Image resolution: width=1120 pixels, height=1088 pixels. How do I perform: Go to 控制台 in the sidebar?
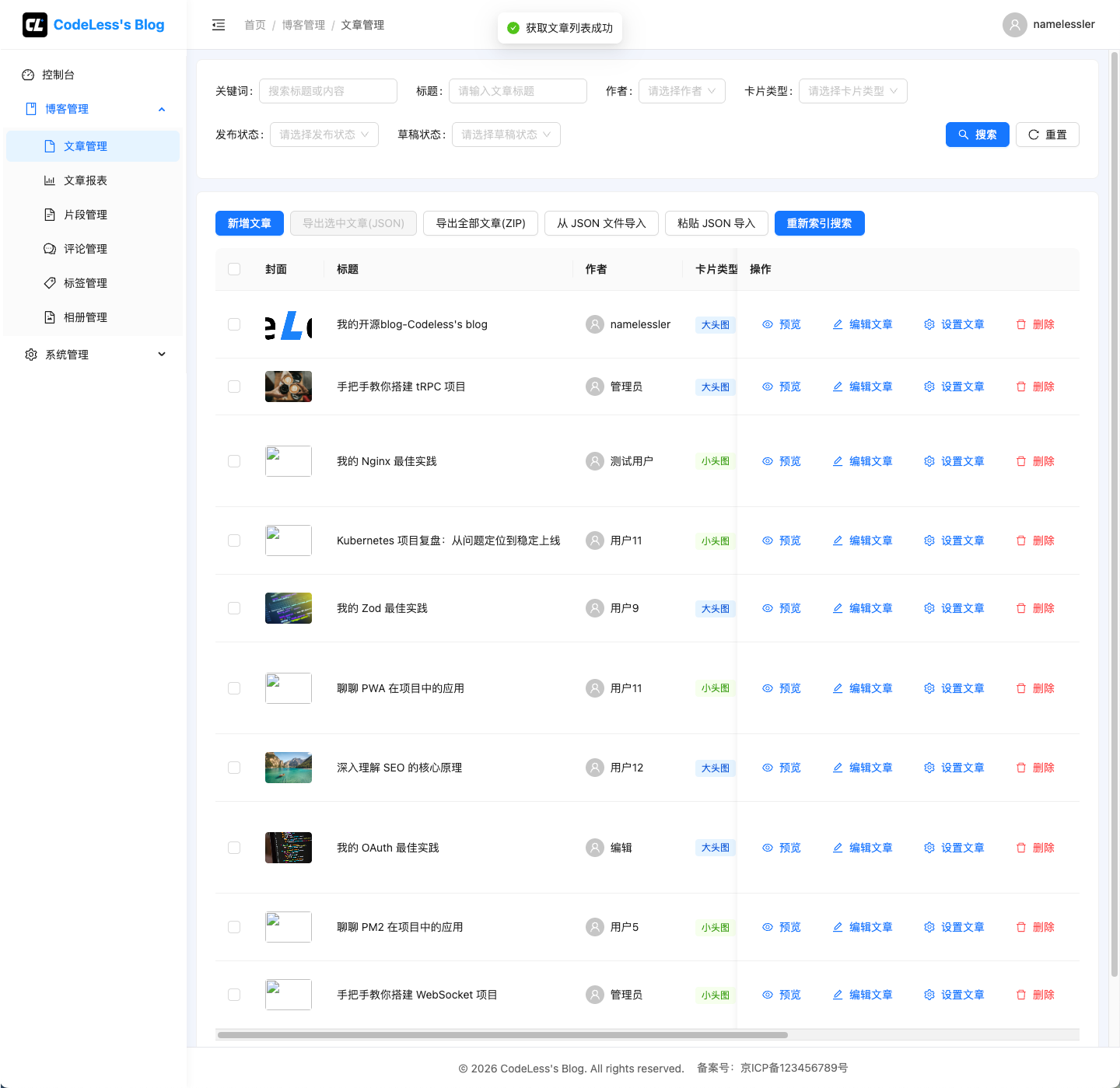93,75
